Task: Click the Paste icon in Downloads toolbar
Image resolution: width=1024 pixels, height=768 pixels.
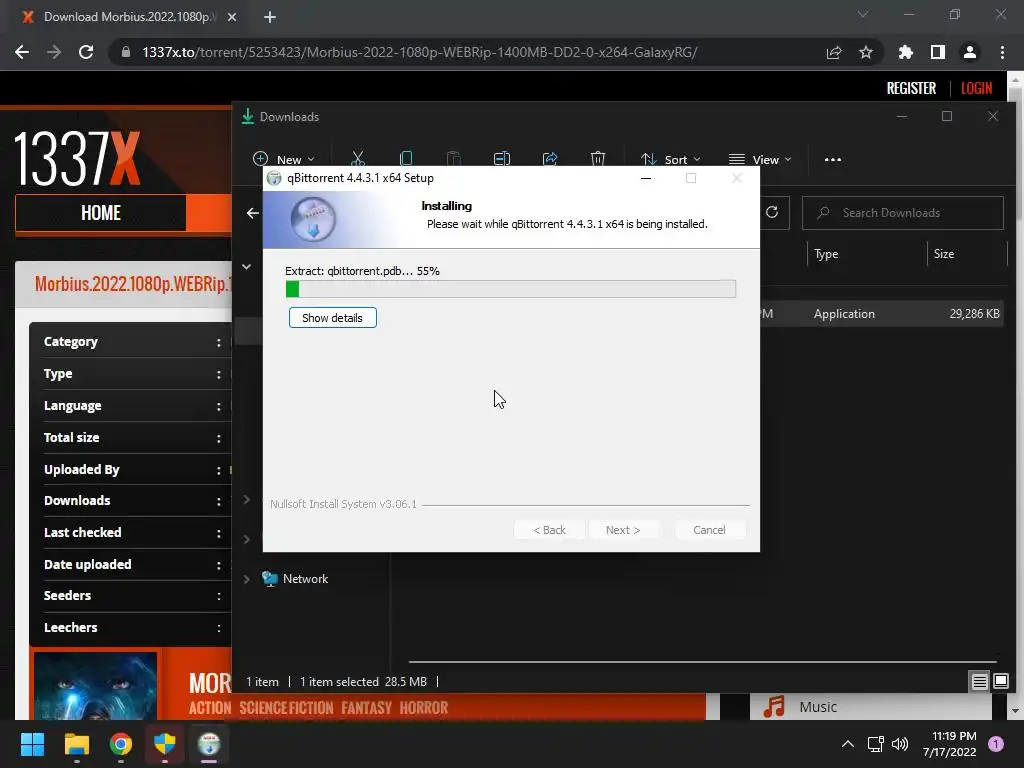Action: click(x=453, y=159)
